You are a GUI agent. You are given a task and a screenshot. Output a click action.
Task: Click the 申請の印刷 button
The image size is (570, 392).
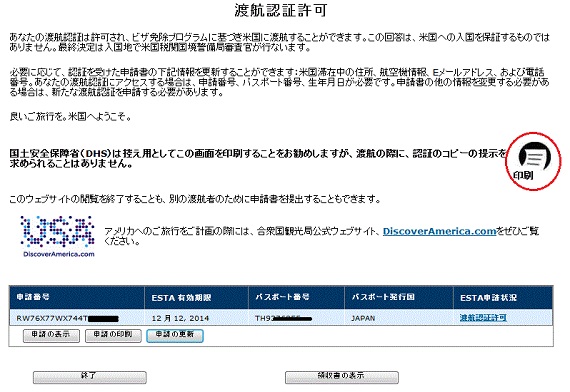click(113, 335)
